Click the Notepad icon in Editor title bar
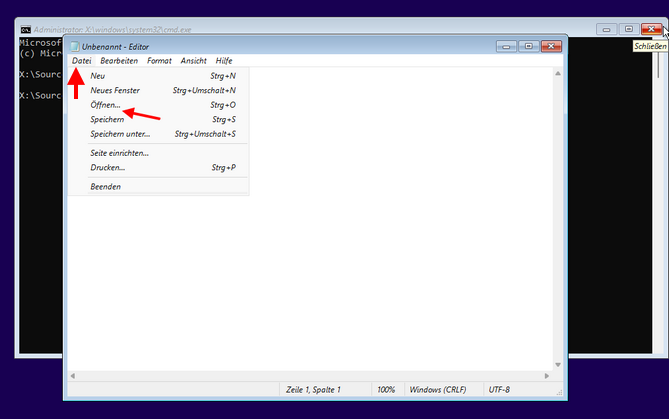The height and width of the screenshot is (419, 669). pyautogui.click(x=75, y=46)
